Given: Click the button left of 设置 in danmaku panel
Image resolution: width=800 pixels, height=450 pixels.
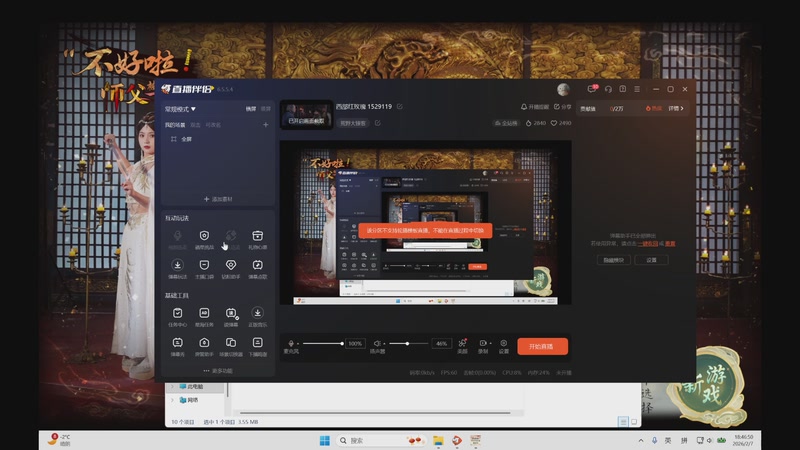Looking at the screenshot, I should point(614,260).
